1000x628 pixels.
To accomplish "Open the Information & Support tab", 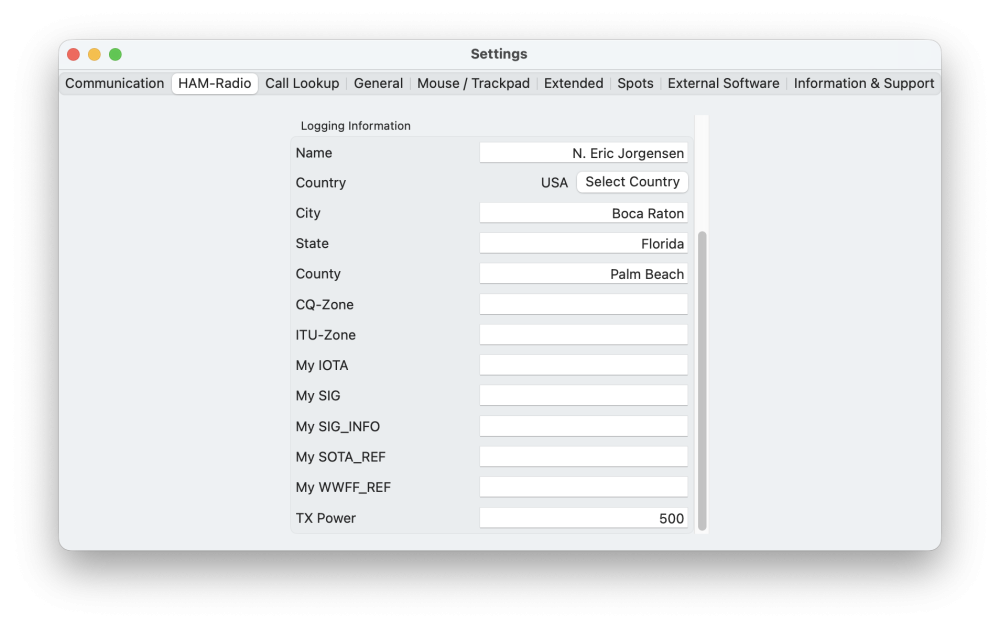I will pyautogui.click(x=864, y=83).
